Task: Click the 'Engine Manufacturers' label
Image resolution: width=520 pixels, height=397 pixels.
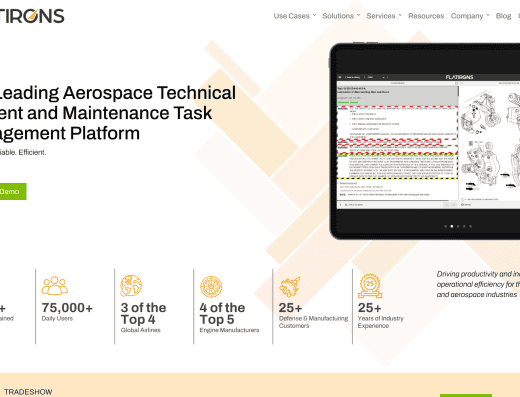Action: [x=229, y=330]
